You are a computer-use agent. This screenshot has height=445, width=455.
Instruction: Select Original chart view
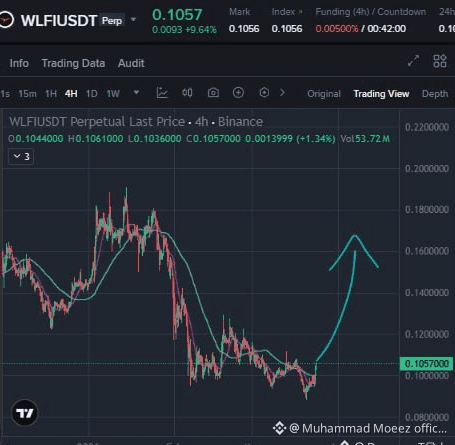[324, 94]
